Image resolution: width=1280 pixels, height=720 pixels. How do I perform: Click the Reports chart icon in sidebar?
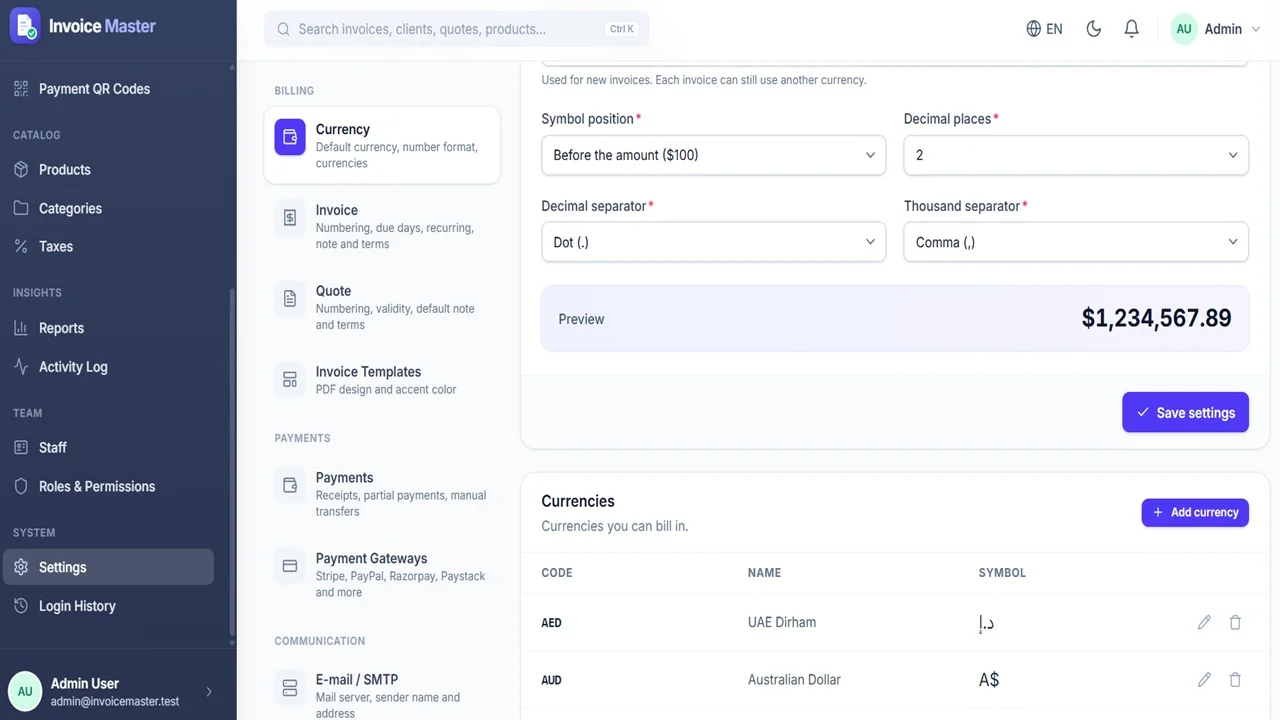21,328
